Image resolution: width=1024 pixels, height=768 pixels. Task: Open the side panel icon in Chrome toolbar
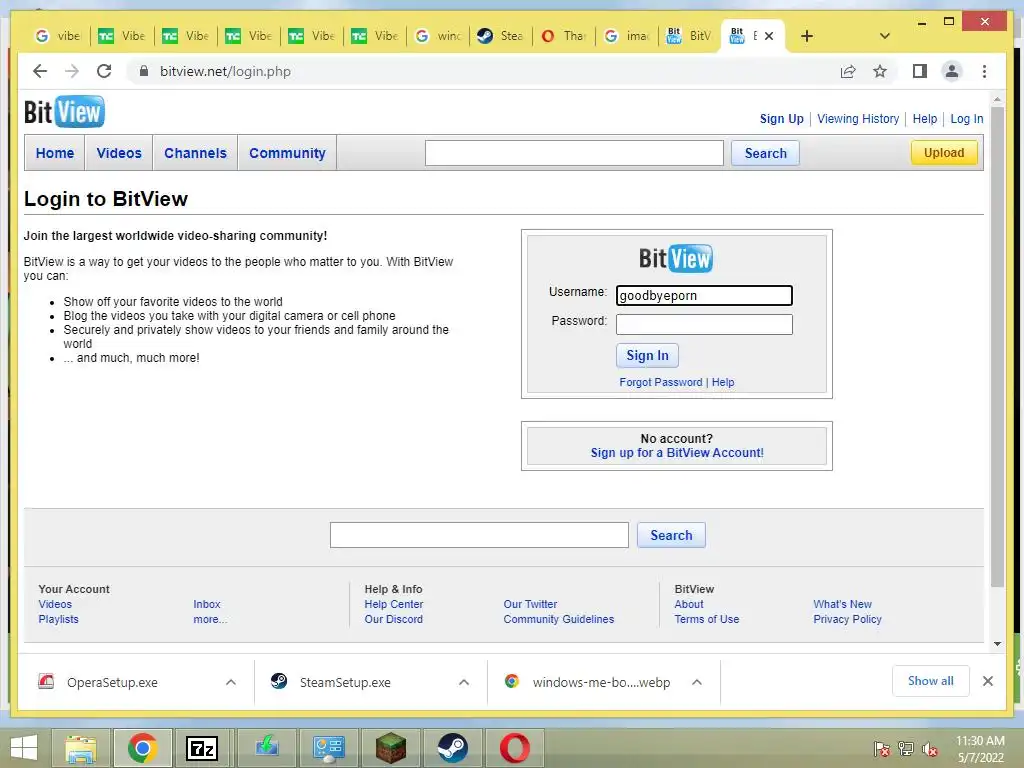pos(920,71)
